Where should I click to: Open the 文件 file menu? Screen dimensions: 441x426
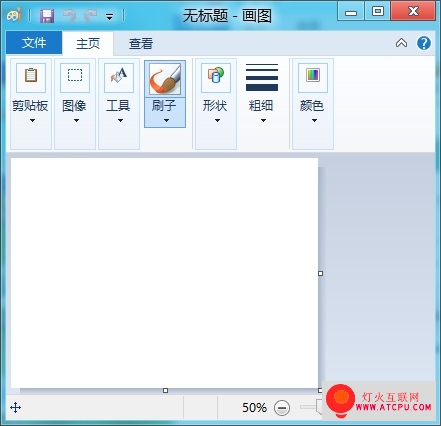tap(34, 43)
